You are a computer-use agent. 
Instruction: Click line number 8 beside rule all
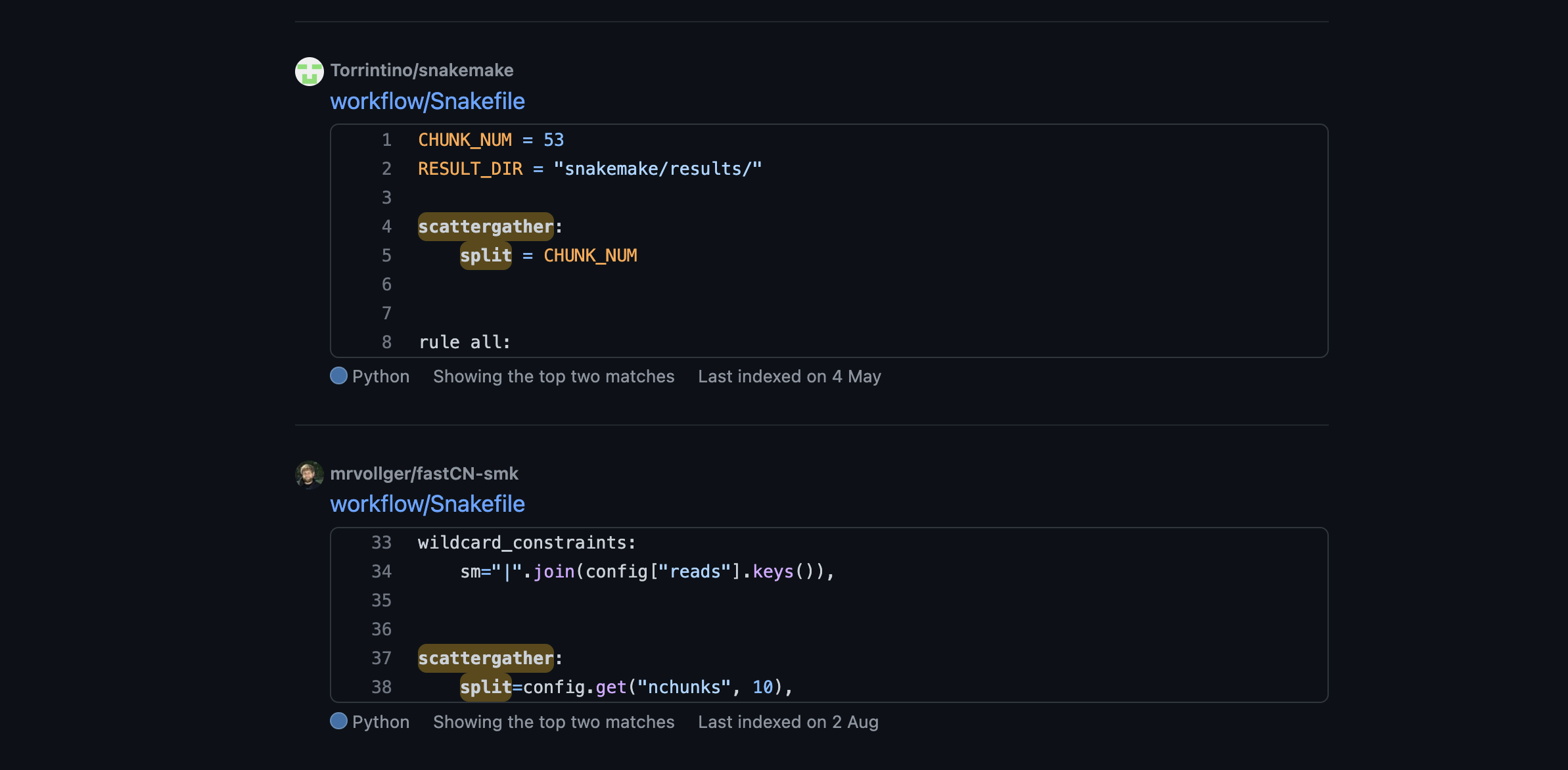pyautogui.click(x=386, y=342)
